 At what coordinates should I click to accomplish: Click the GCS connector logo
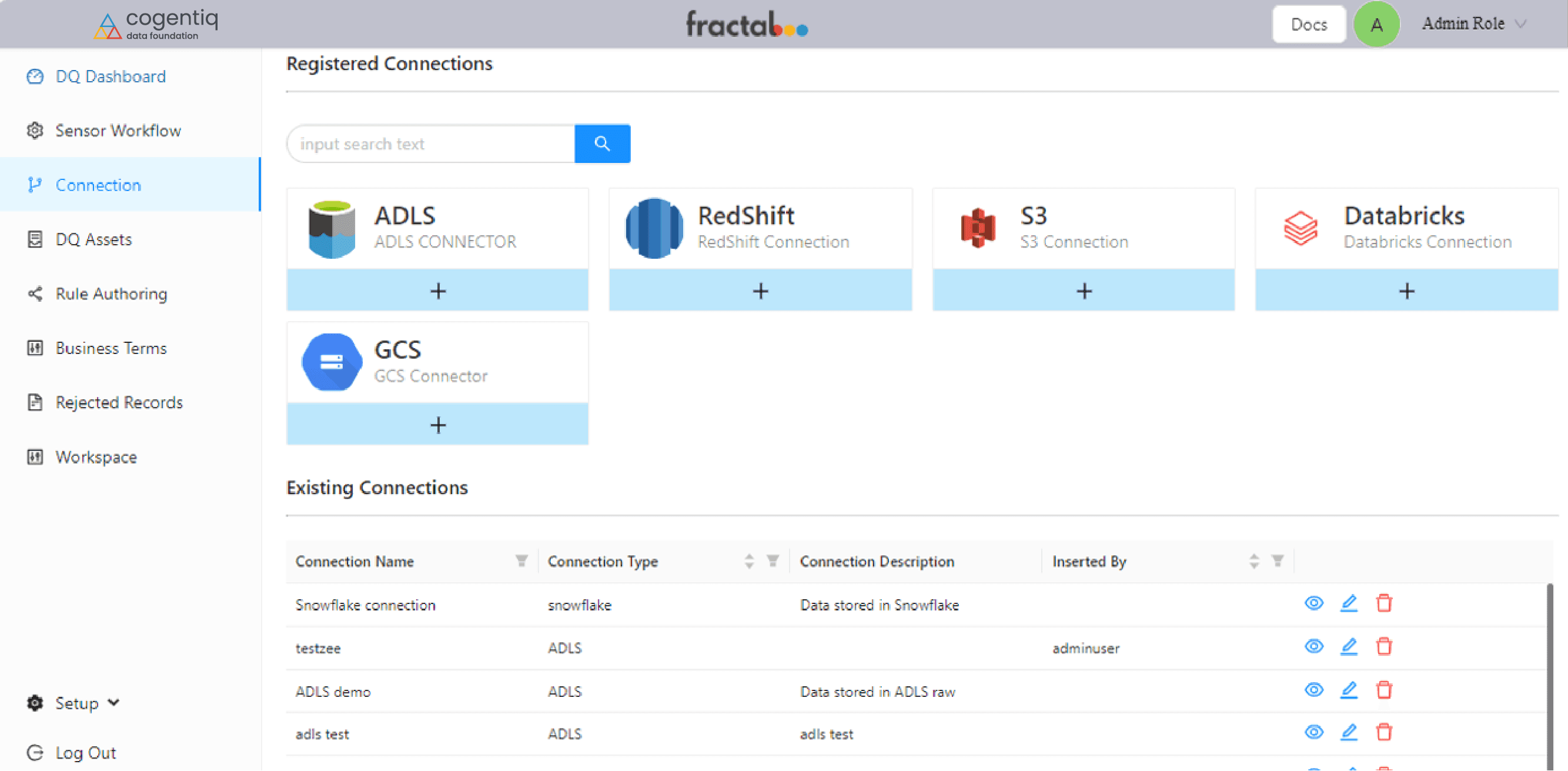pyautogui.click(x=332, y=362)
